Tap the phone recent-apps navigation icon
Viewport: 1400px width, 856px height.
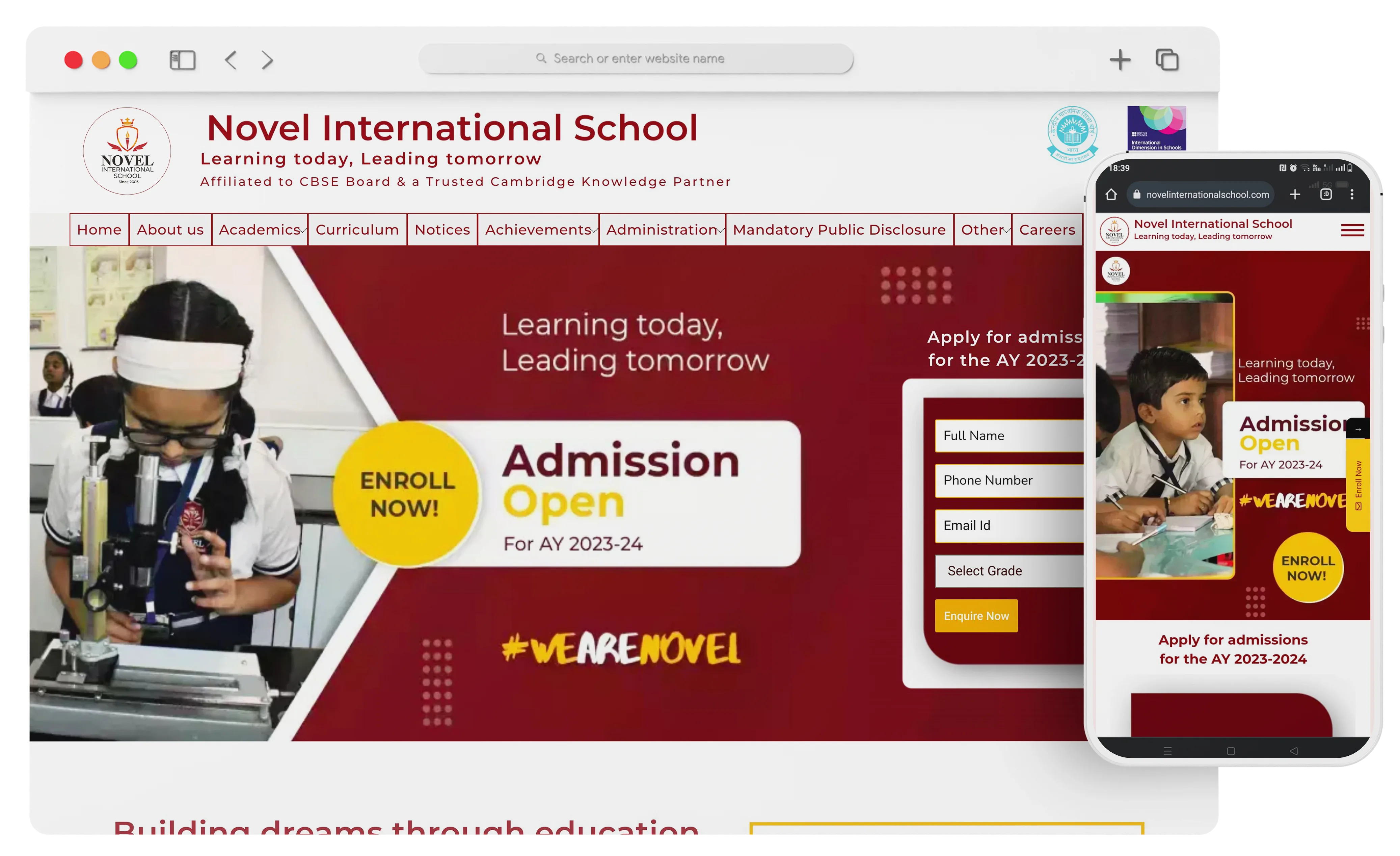coord(1167,751)
